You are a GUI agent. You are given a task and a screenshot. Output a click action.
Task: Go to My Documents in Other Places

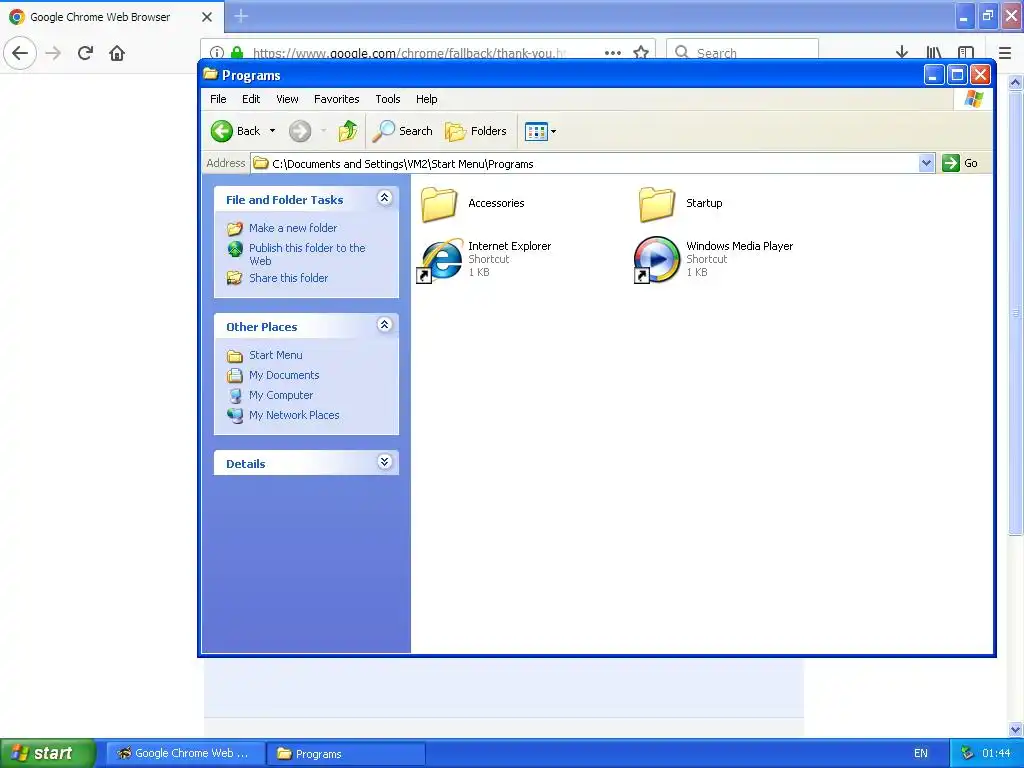pos(284,376)
